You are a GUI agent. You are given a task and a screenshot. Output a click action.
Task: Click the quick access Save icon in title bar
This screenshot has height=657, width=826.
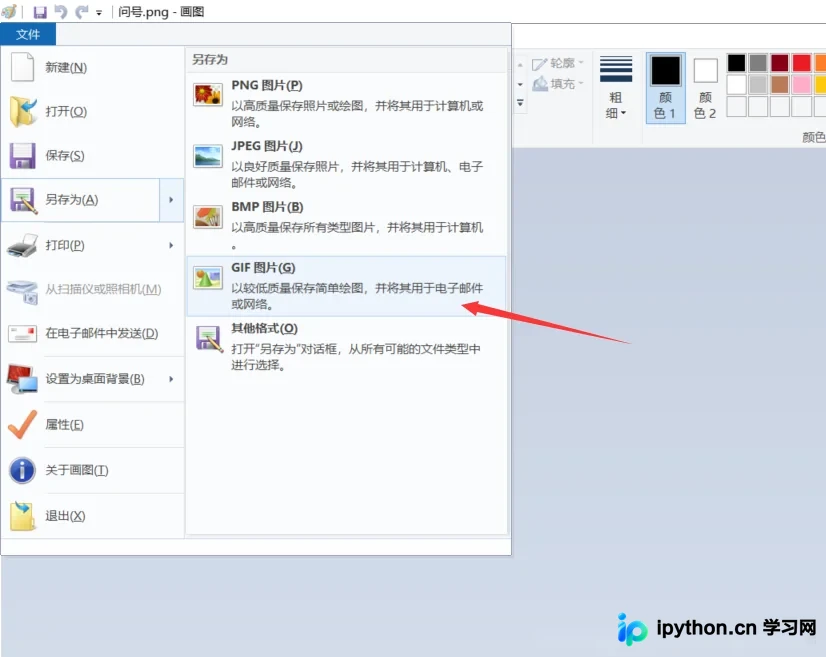click(x=40, y=12)
